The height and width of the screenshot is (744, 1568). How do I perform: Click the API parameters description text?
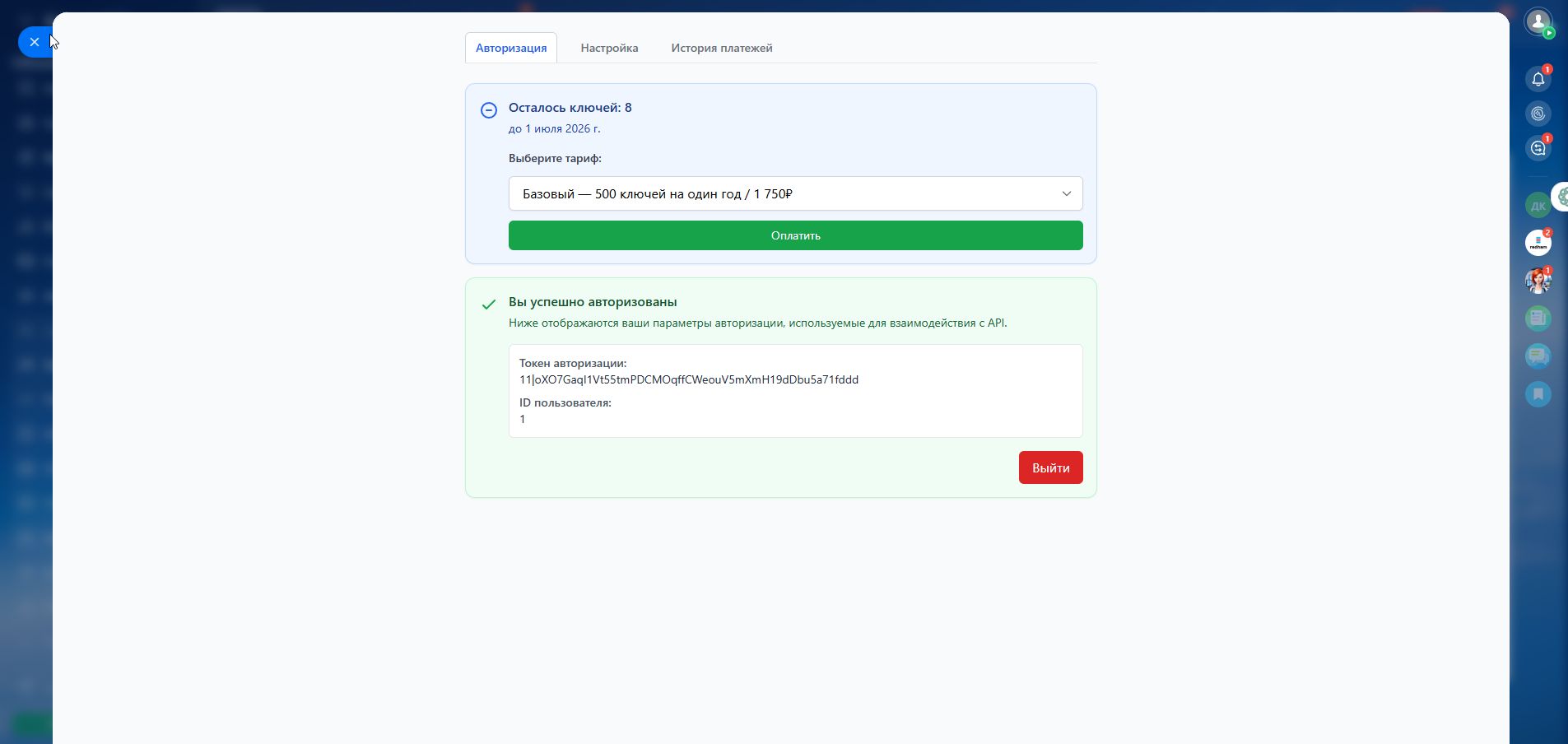coord(758,323)
